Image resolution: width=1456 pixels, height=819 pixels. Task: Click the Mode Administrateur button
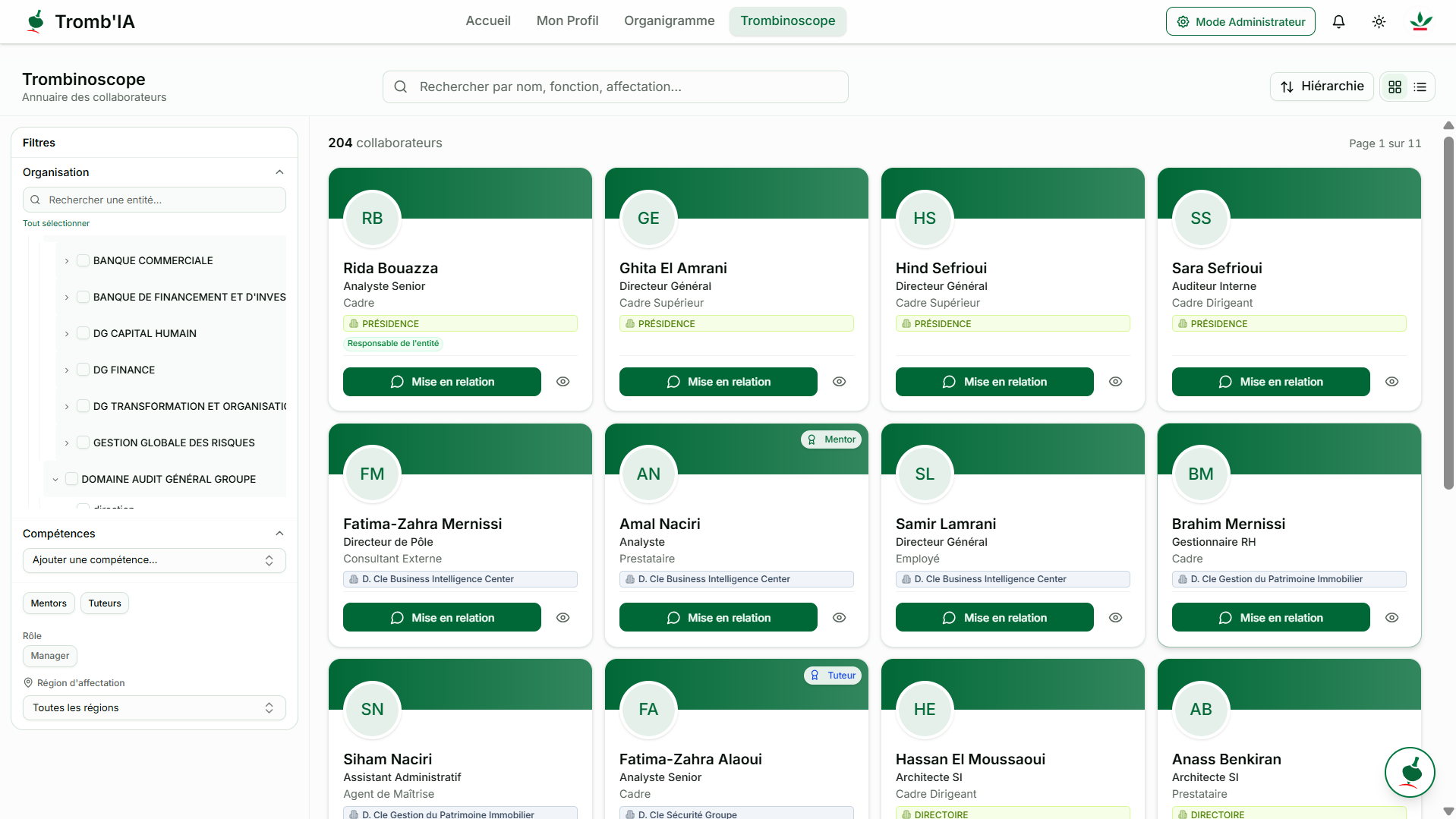[x=1240, y=22]
